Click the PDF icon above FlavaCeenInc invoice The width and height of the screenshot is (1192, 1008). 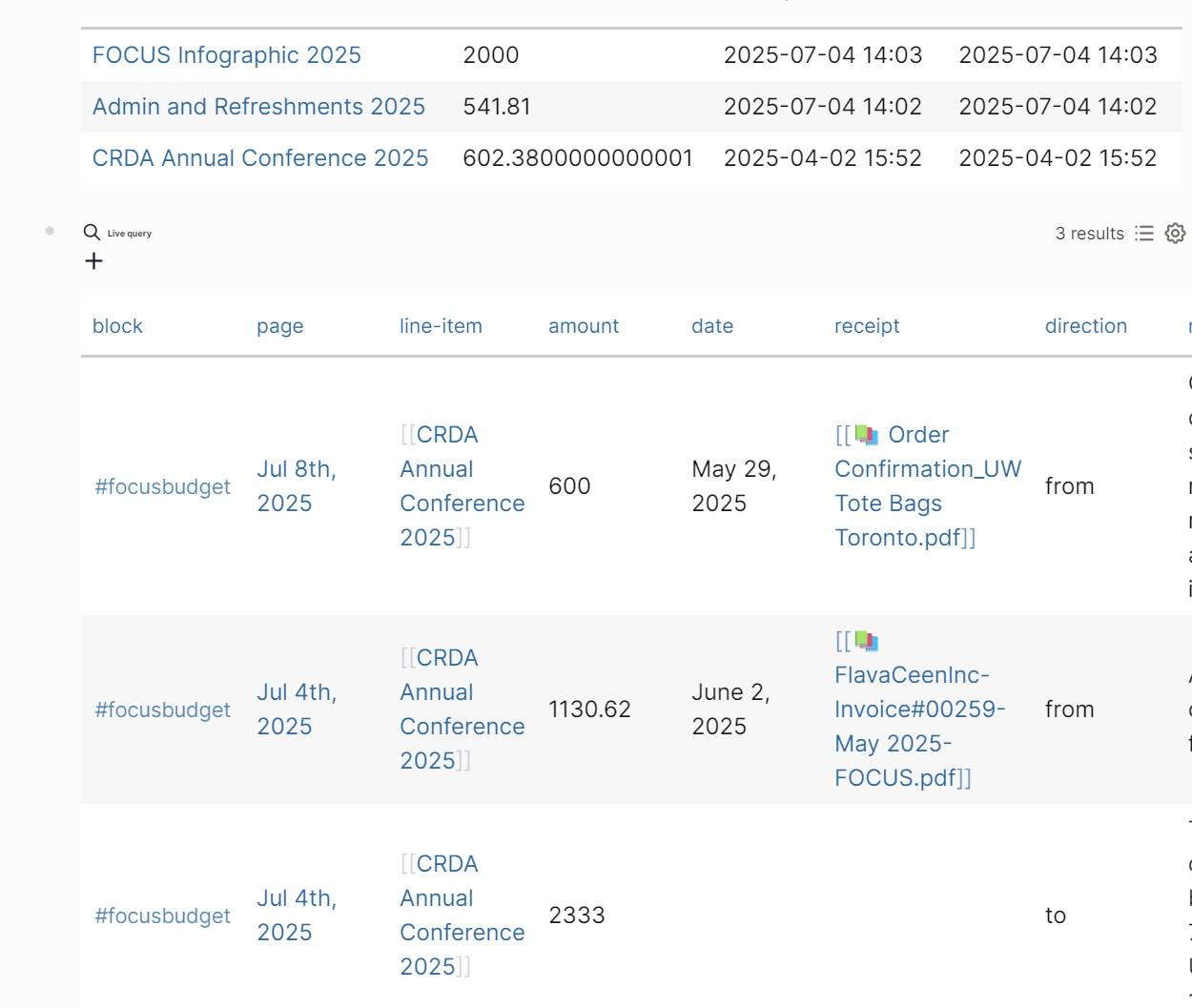click(866, 641)
